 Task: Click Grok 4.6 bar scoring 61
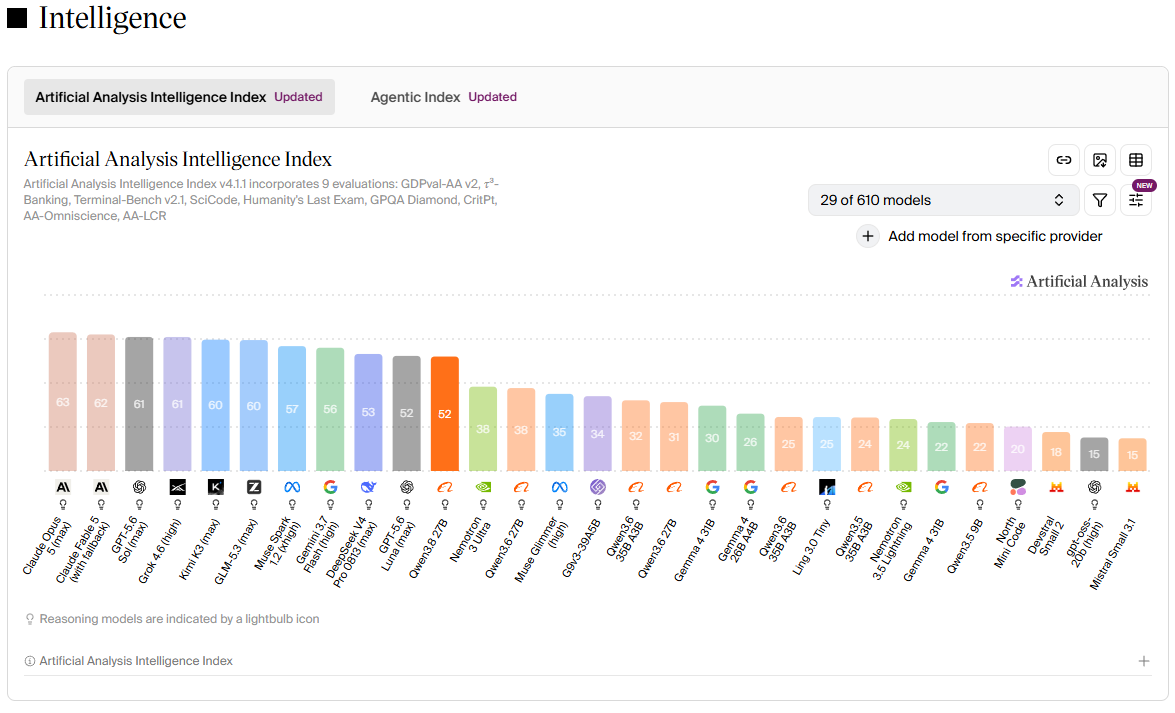pos(178,404)
